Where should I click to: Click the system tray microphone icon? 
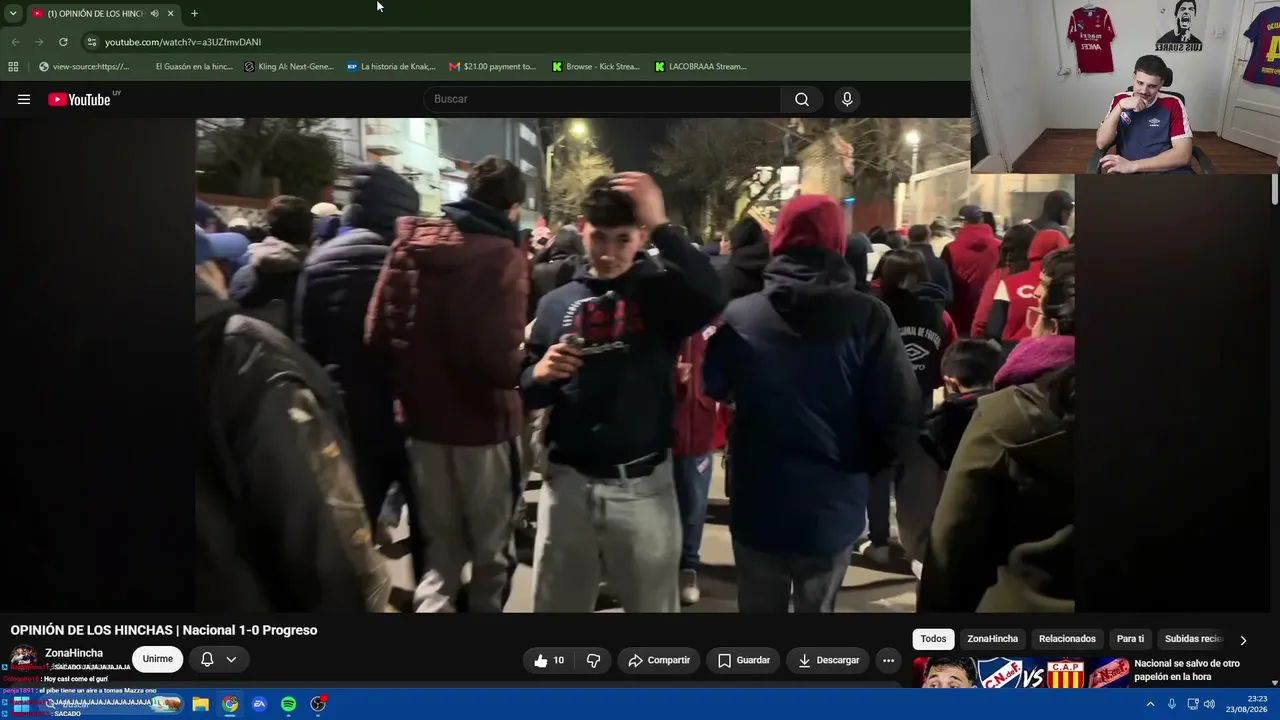[1172, 704]
